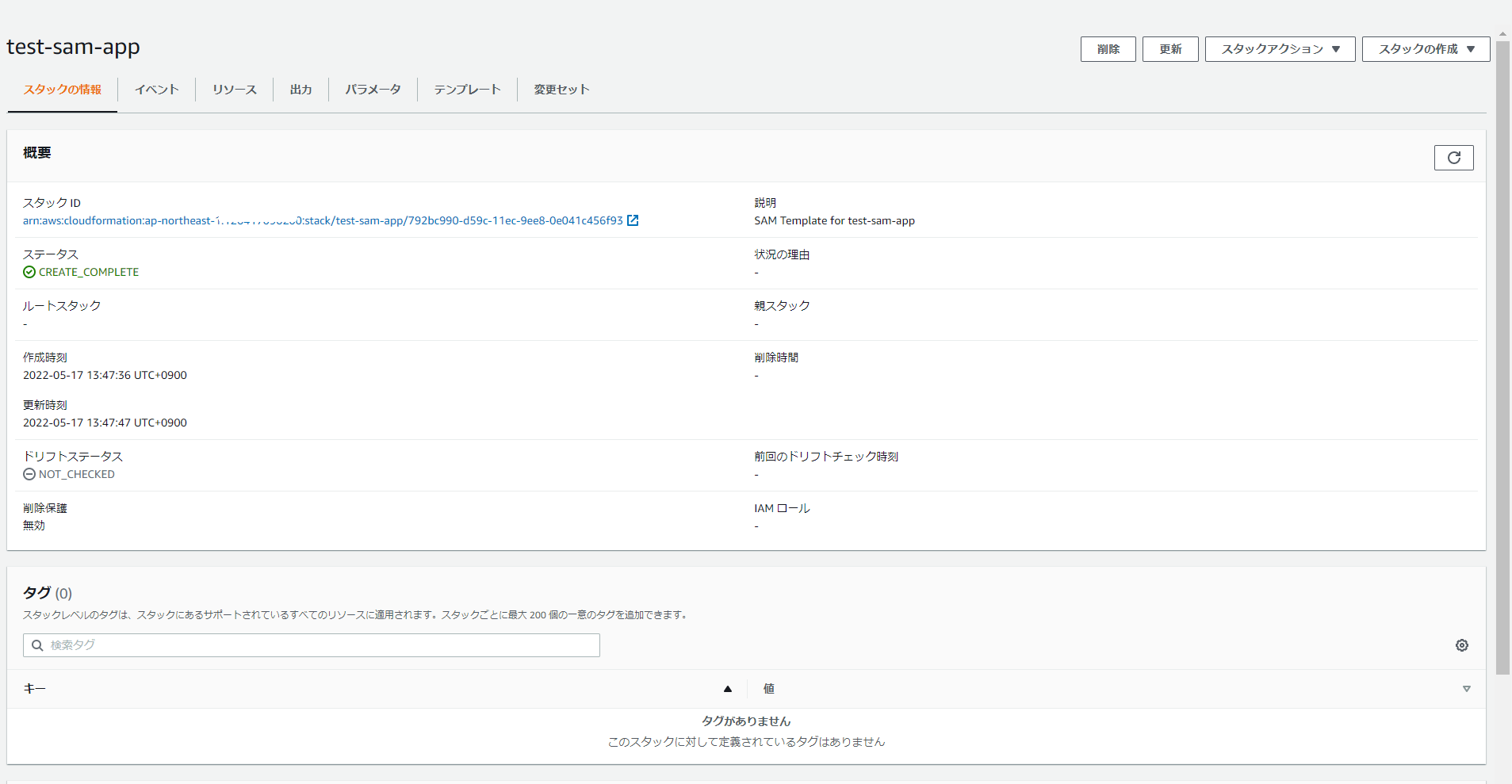Click the test-sam-app page title
The width and height of the screenshot is (1512, 784).
pyautogui.click(x=73, y=47)
